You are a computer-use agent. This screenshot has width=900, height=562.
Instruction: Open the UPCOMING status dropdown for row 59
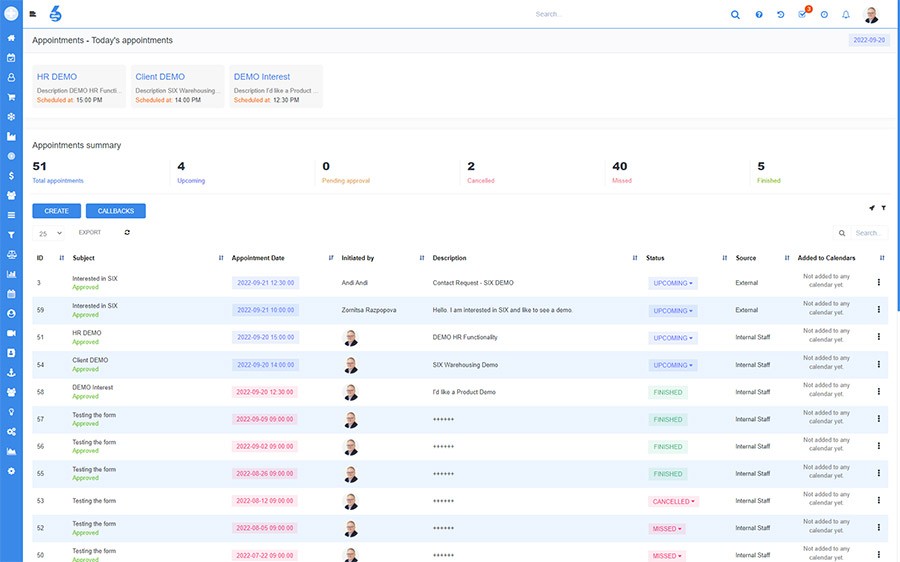(x=673, y=311)
